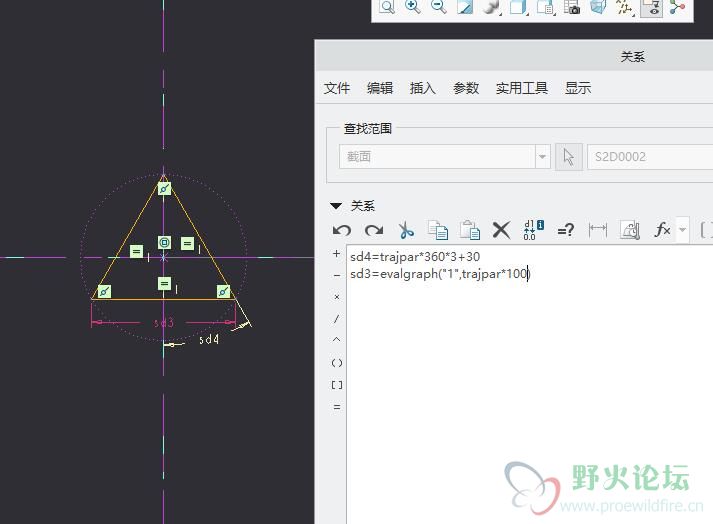Open the dropdown arrow beside fx
The image size is (713, 524).
click(x=682, y=230)
